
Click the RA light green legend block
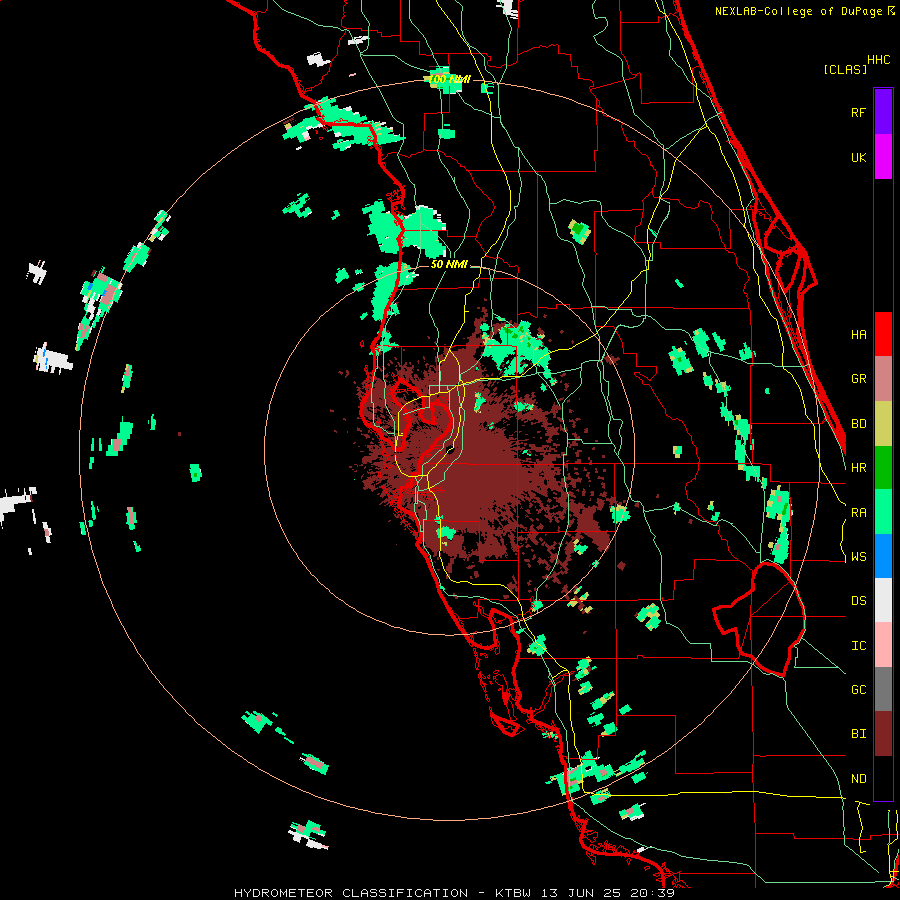883,512
